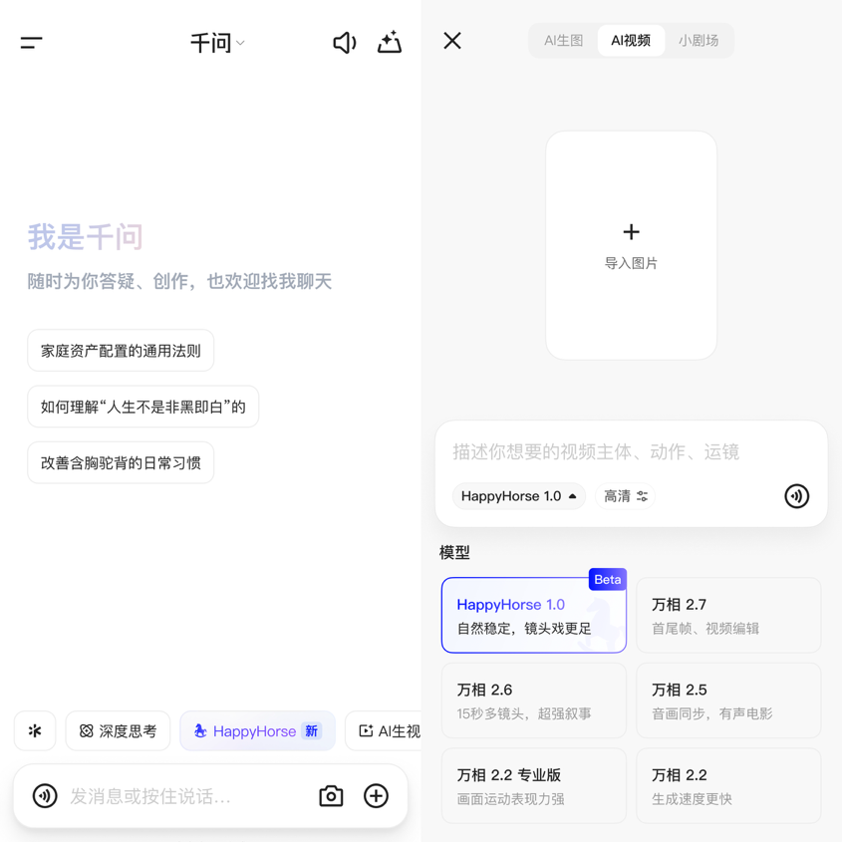Switch to the AI生图 tab
This screenshot has height=846, width=846.
click(563, 41)
